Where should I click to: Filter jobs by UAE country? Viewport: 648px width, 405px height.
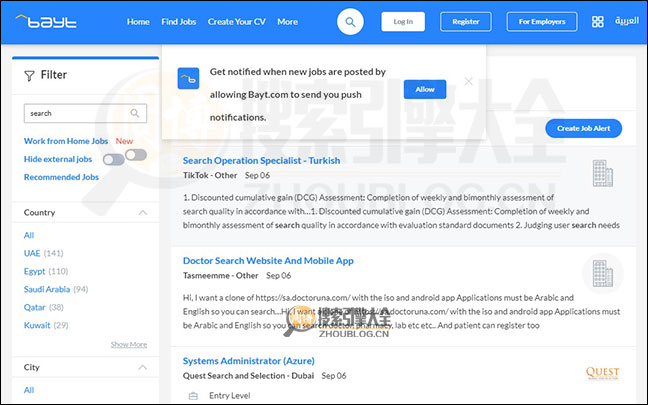click(x=32, y=253)
